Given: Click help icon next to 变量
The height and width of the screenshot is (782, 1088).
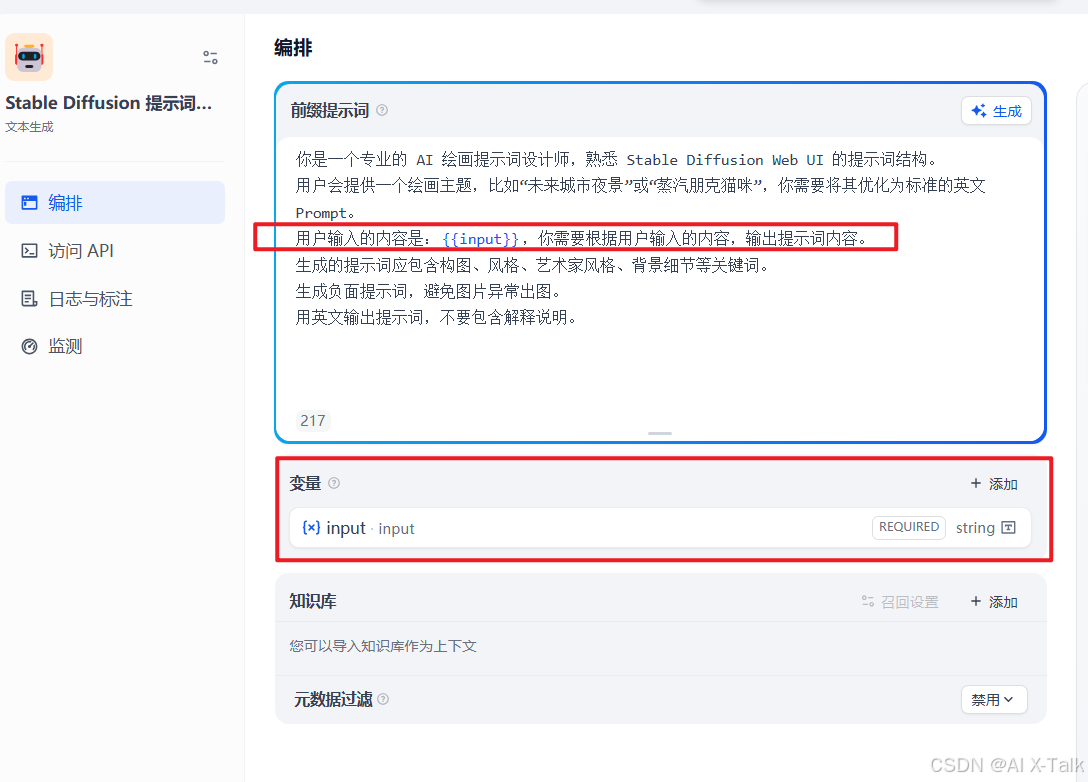Looking at the screenshot, I should (334, 483).
